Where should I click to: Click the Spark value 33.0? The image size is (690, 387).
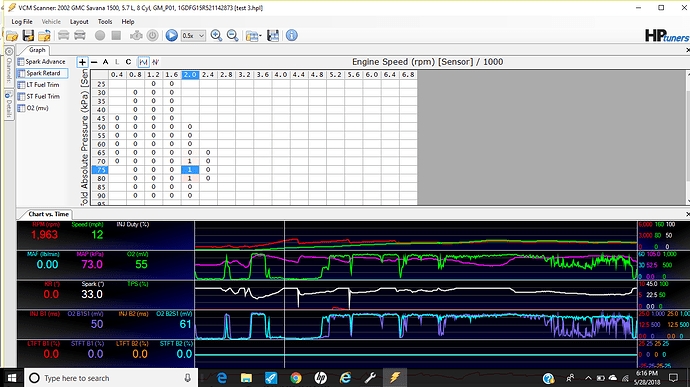coord(92,294)
